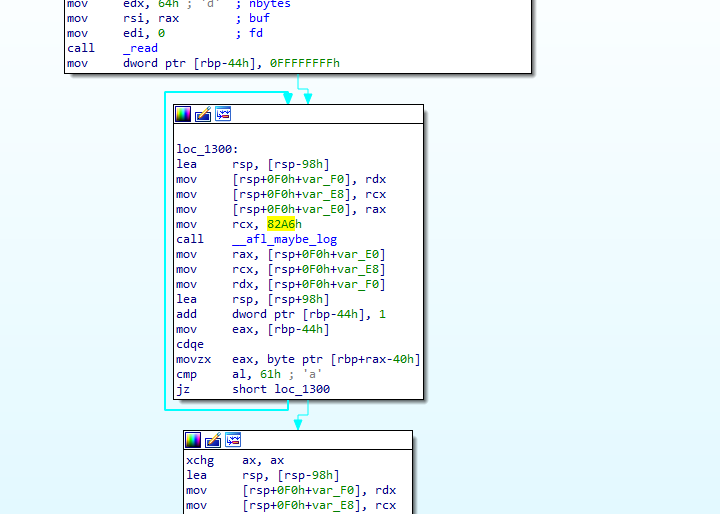Follow the __afl_maybe_log call target
The image size is (720, 514).
coord(285,239)
